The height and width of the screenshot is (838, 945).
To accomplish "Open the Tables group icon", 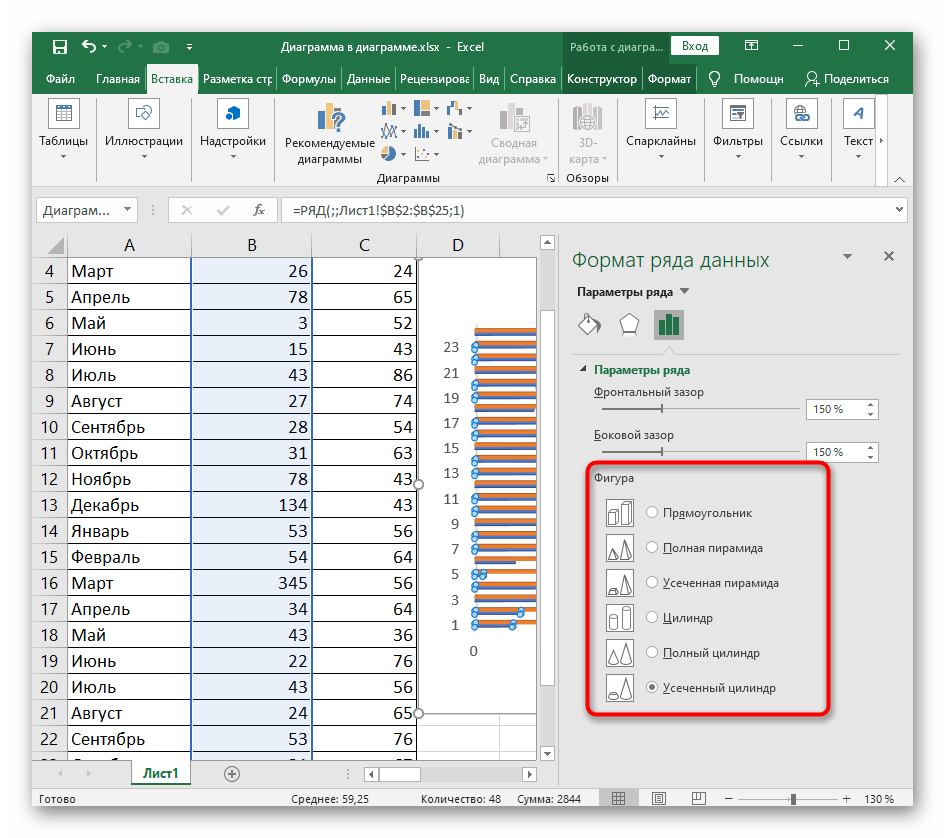I will [63, 114].
